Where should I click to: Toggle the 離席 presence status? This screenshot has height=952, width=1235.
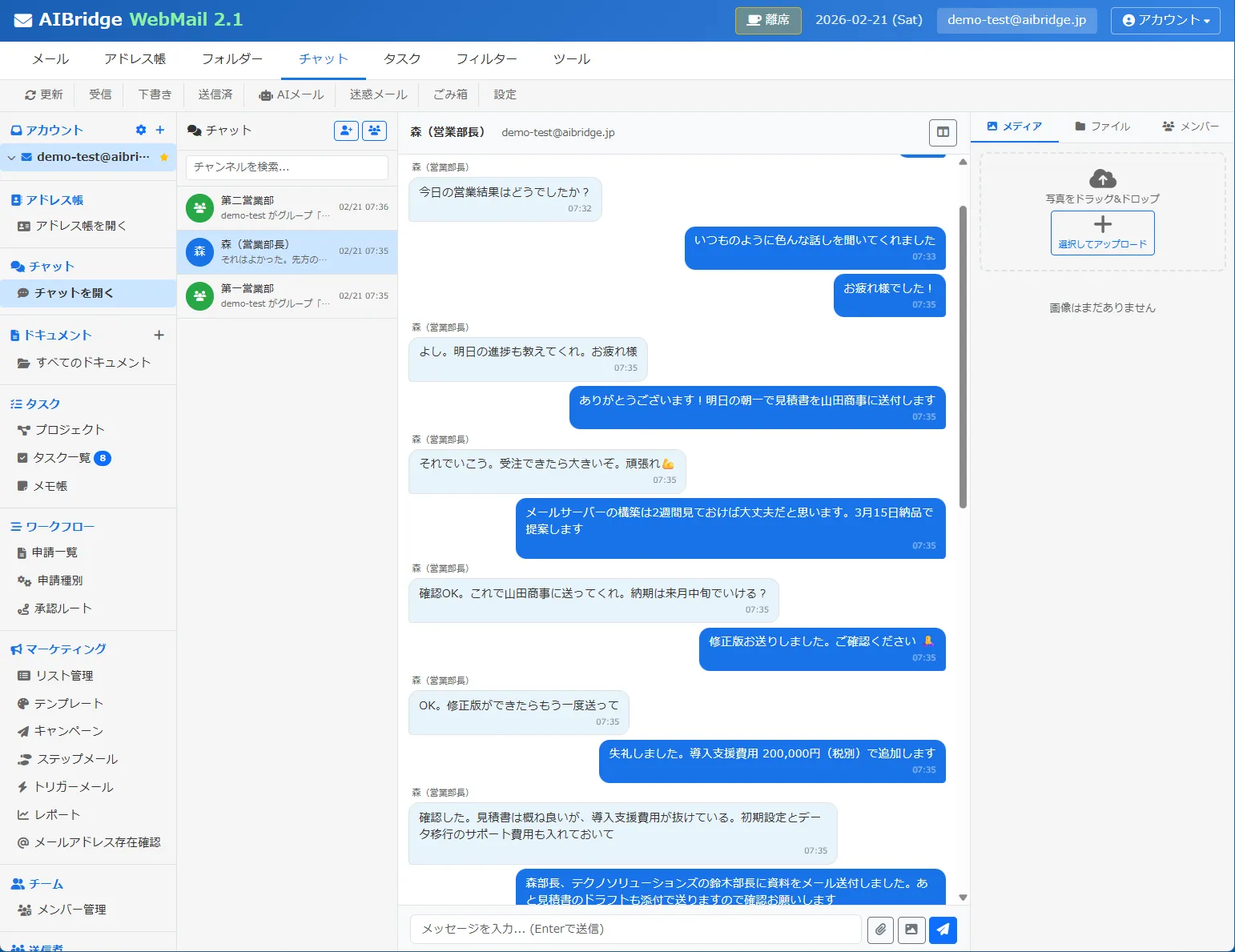pos(767,20)
